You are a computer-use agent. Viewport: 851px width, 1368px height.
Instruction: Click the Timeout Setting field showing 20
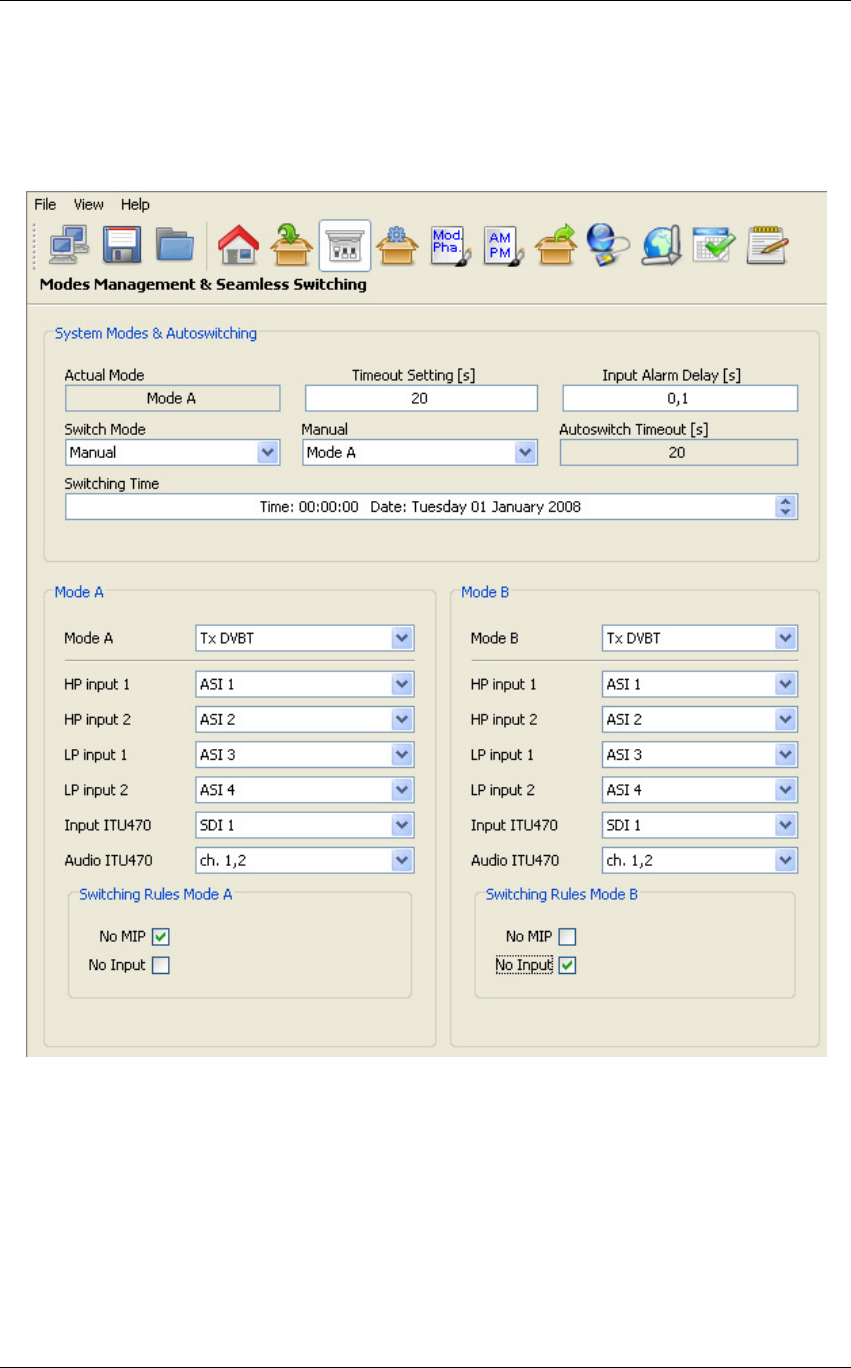[x=421, y=399]
